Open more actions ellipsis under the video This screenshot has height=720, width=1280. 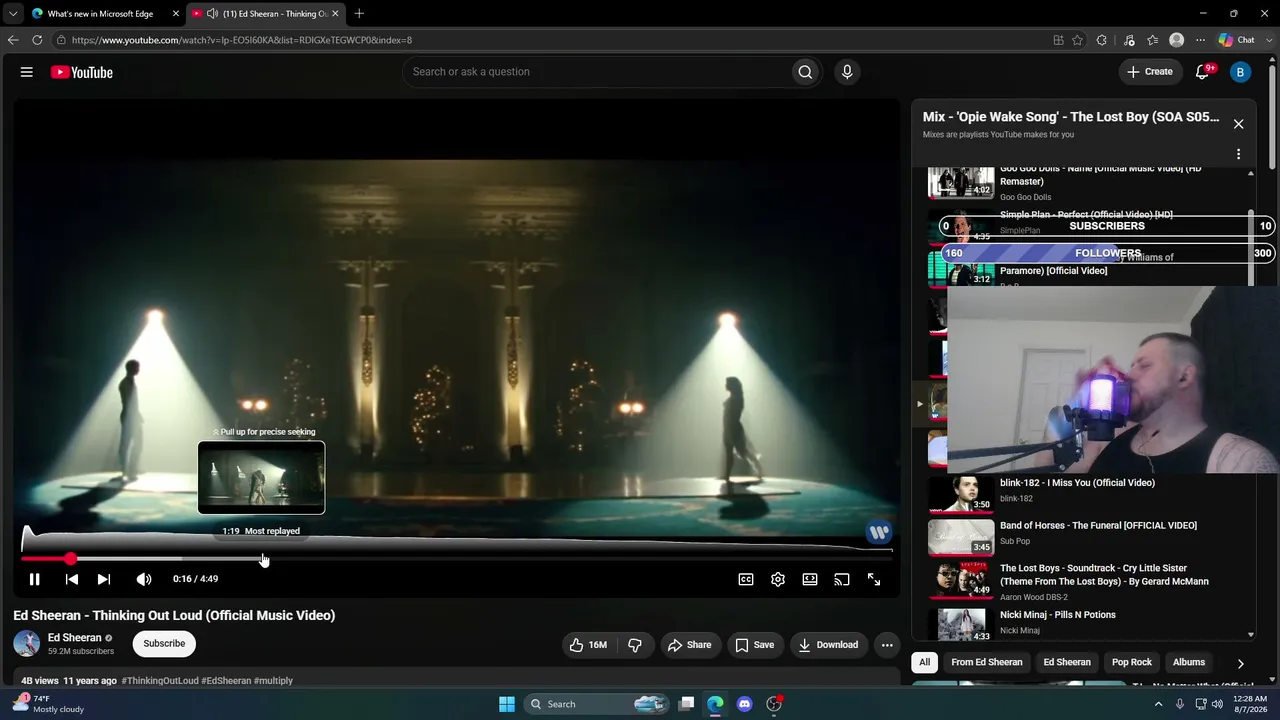pos(887,645)
